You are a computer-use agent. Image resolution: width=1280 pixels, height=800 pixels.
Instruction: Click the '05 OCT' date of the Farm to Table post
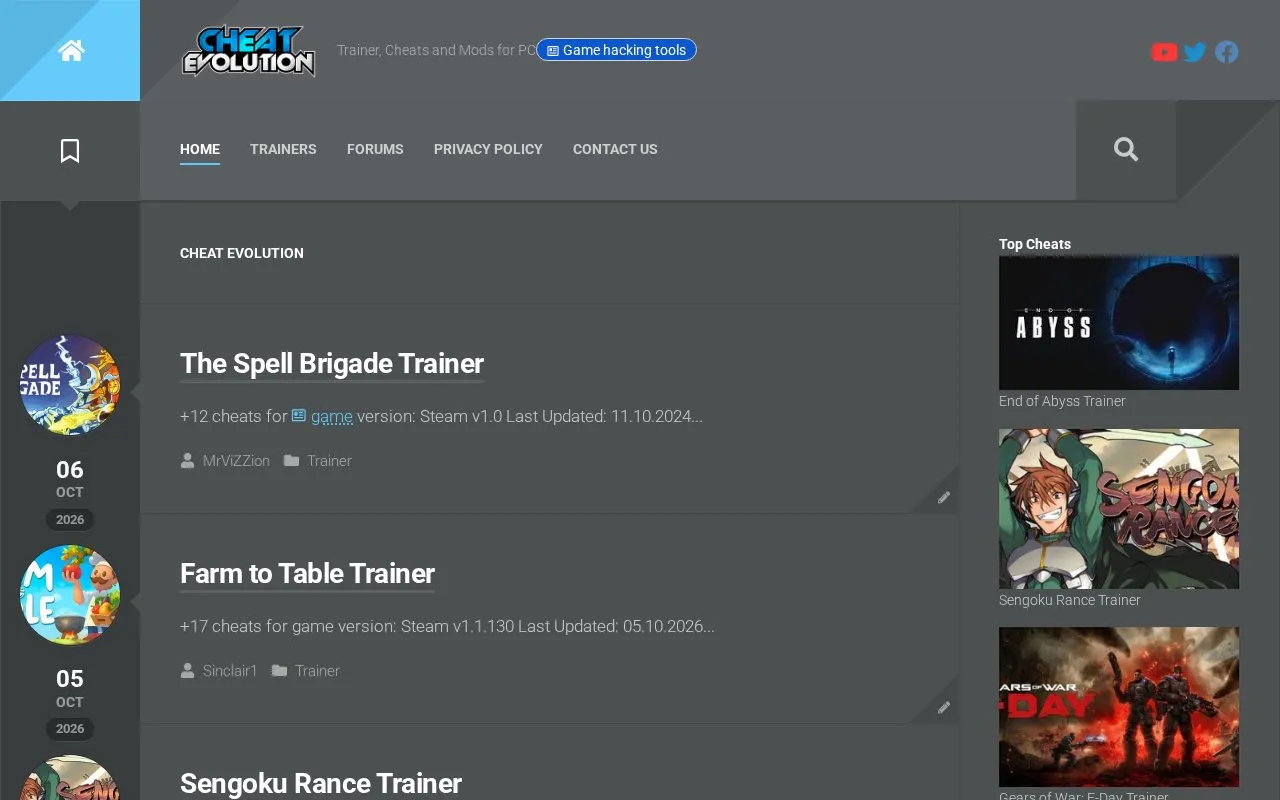pyautogui.click(x=70, y=689)
